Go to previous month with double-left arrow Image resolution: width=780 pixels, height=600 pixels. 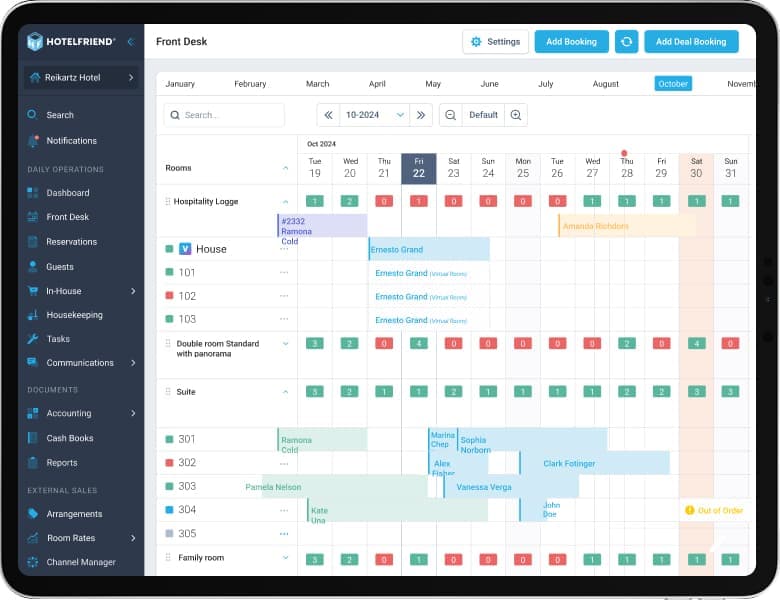point(328,115)
